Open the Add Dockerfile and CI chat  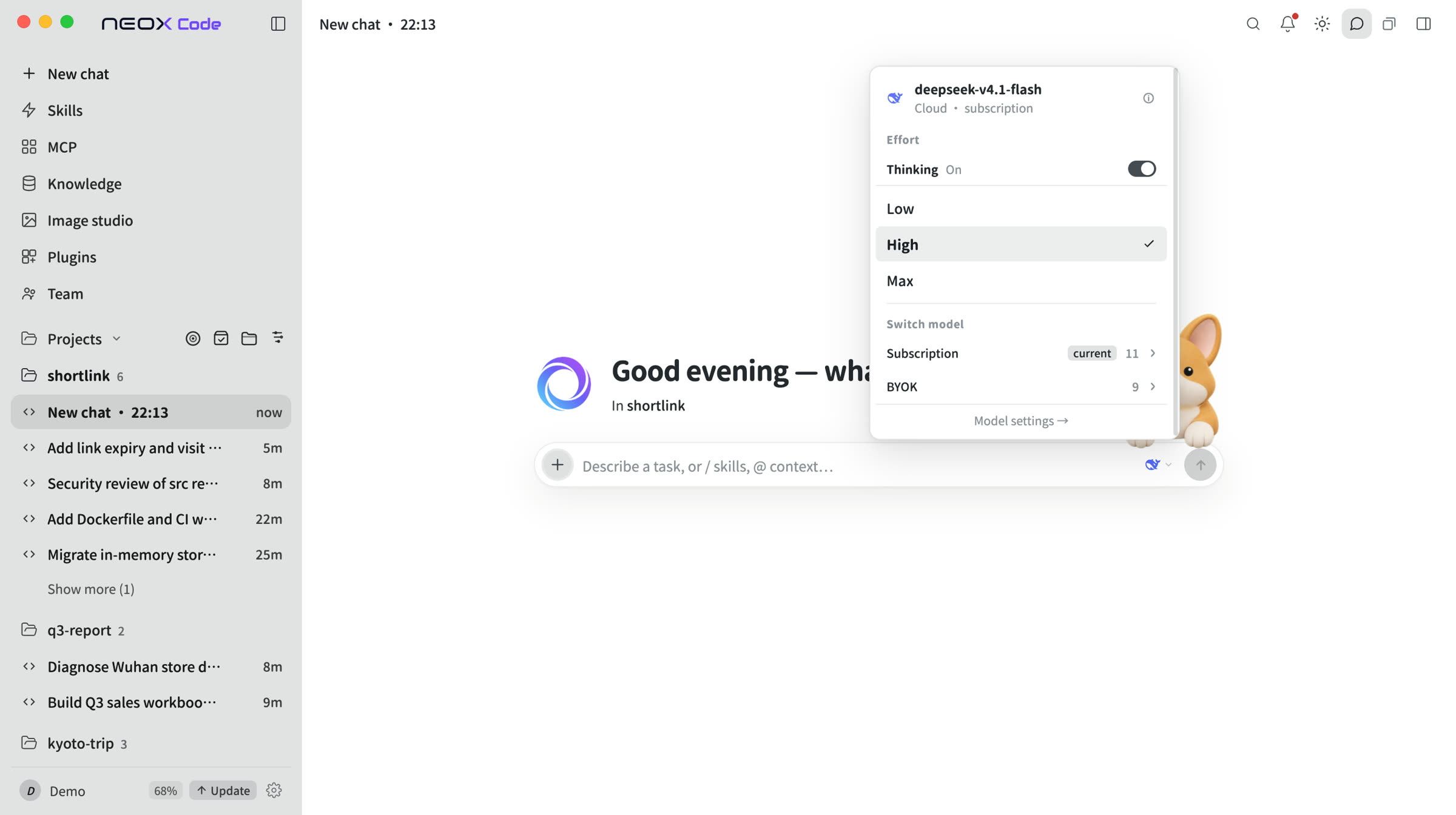151,519
